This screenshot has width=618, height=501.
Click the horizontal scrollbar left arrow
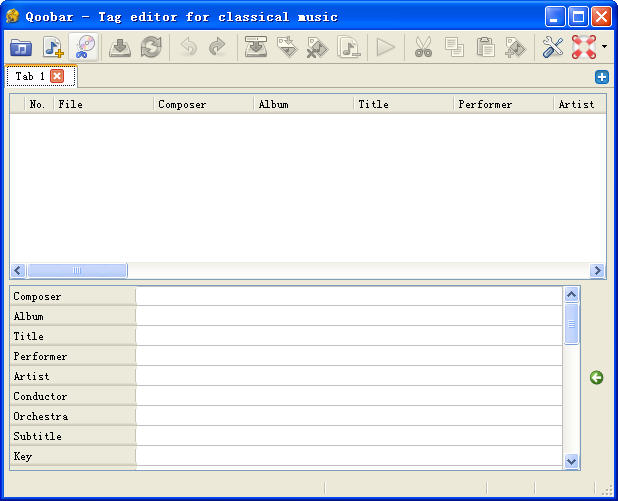click(x=18, y=270)
